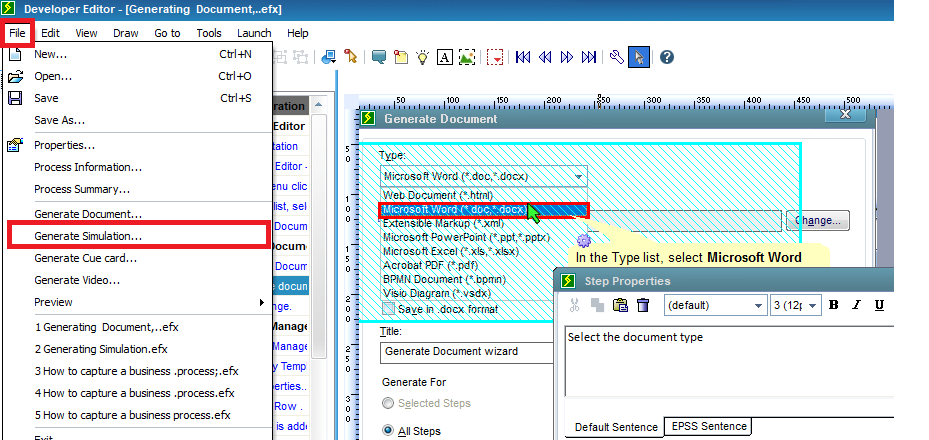Click the Paste clipboard icon in Step Properties
Image resolution: width=929 pixels, height=440 pixels.
(620, 305)
